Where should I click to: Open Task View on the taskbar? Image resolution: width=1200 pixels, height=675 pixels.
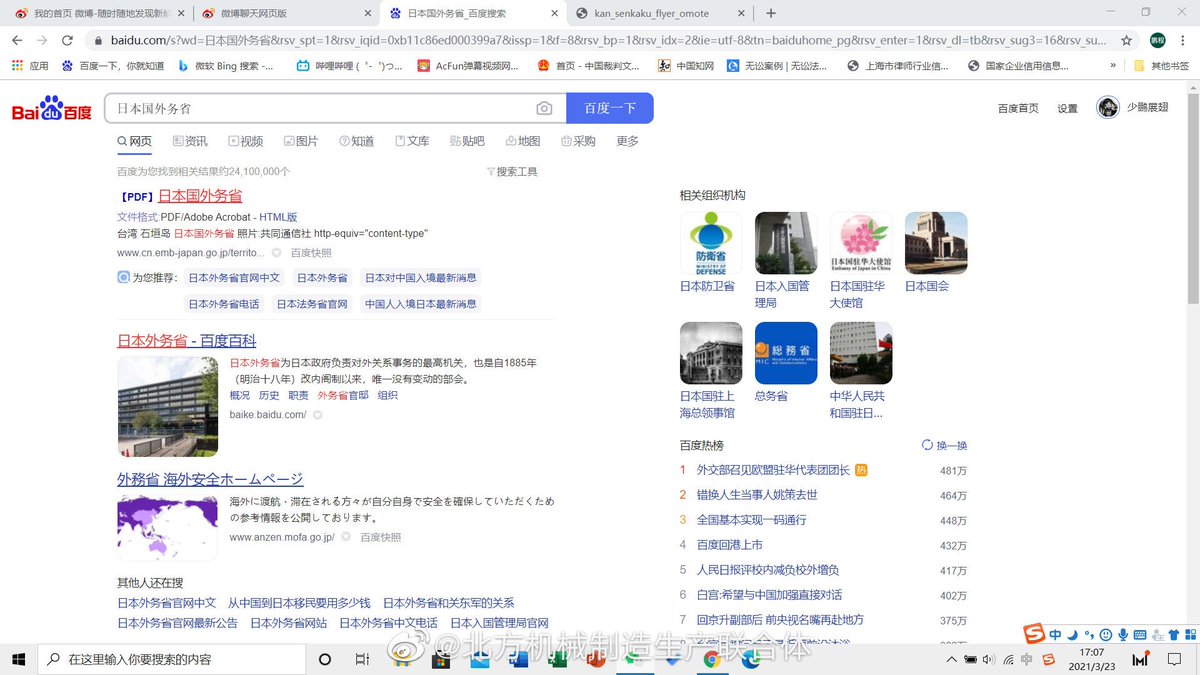pyautogui.click(x=362, y=659)
